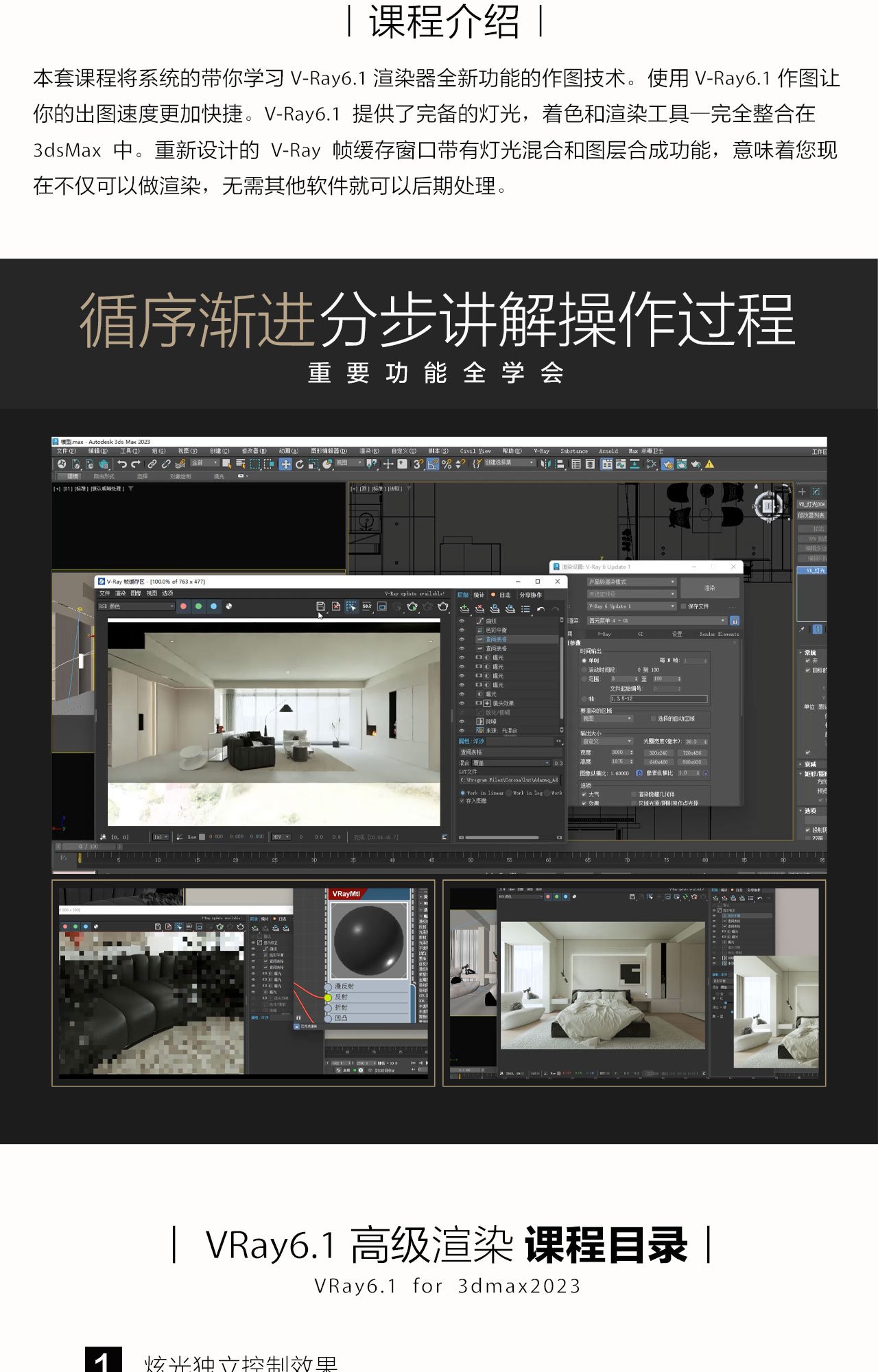Image resolution: width=878 pixels, height=1372 pixels.
Task: Click the undo arrow in V-Ray layers panel
Action: tap(541, 608)
